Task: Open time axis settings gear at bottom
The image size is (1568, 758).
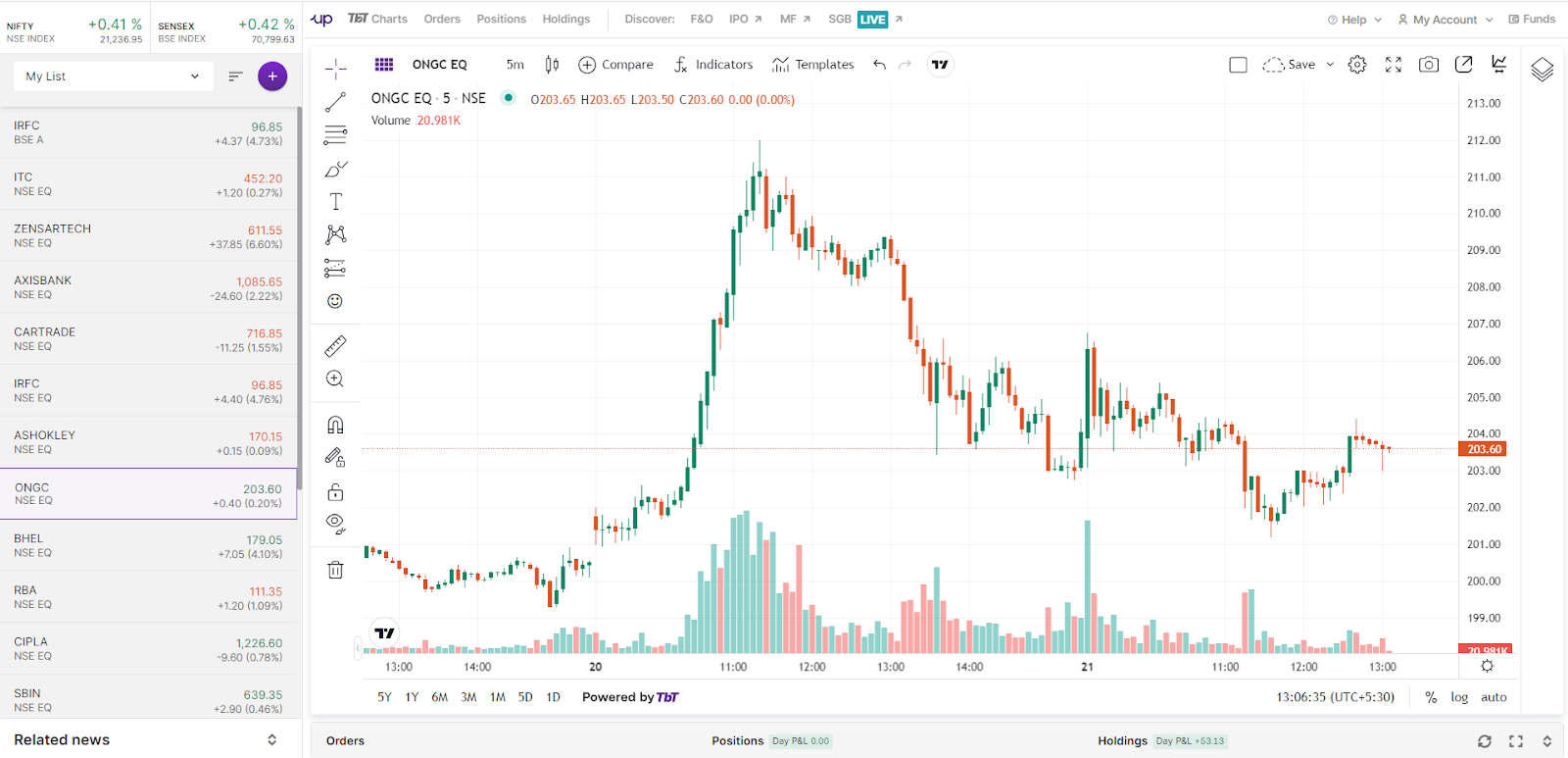Action: (1487, 666)
